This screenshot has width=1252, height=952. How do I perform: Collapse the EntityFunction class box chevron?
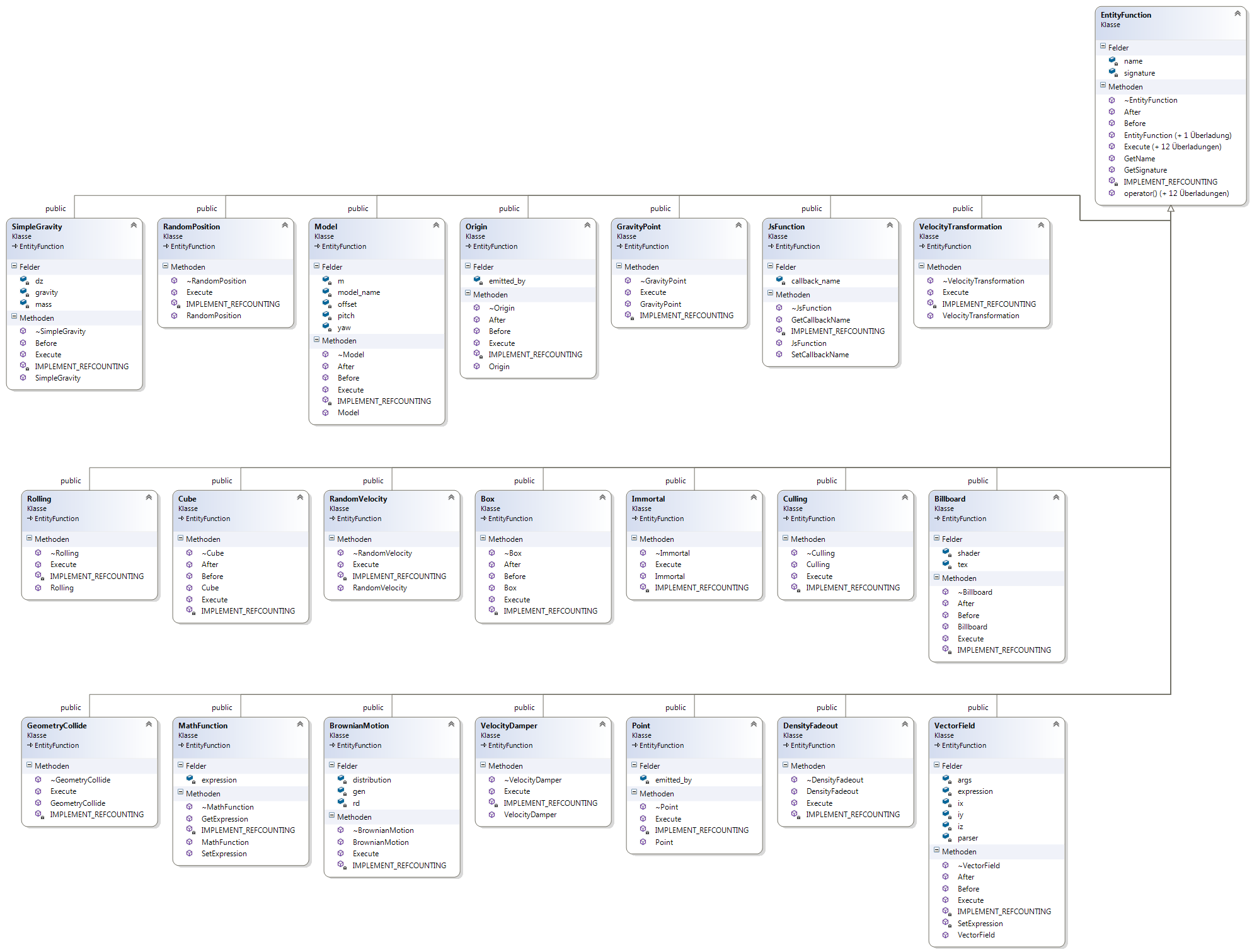1238,13
